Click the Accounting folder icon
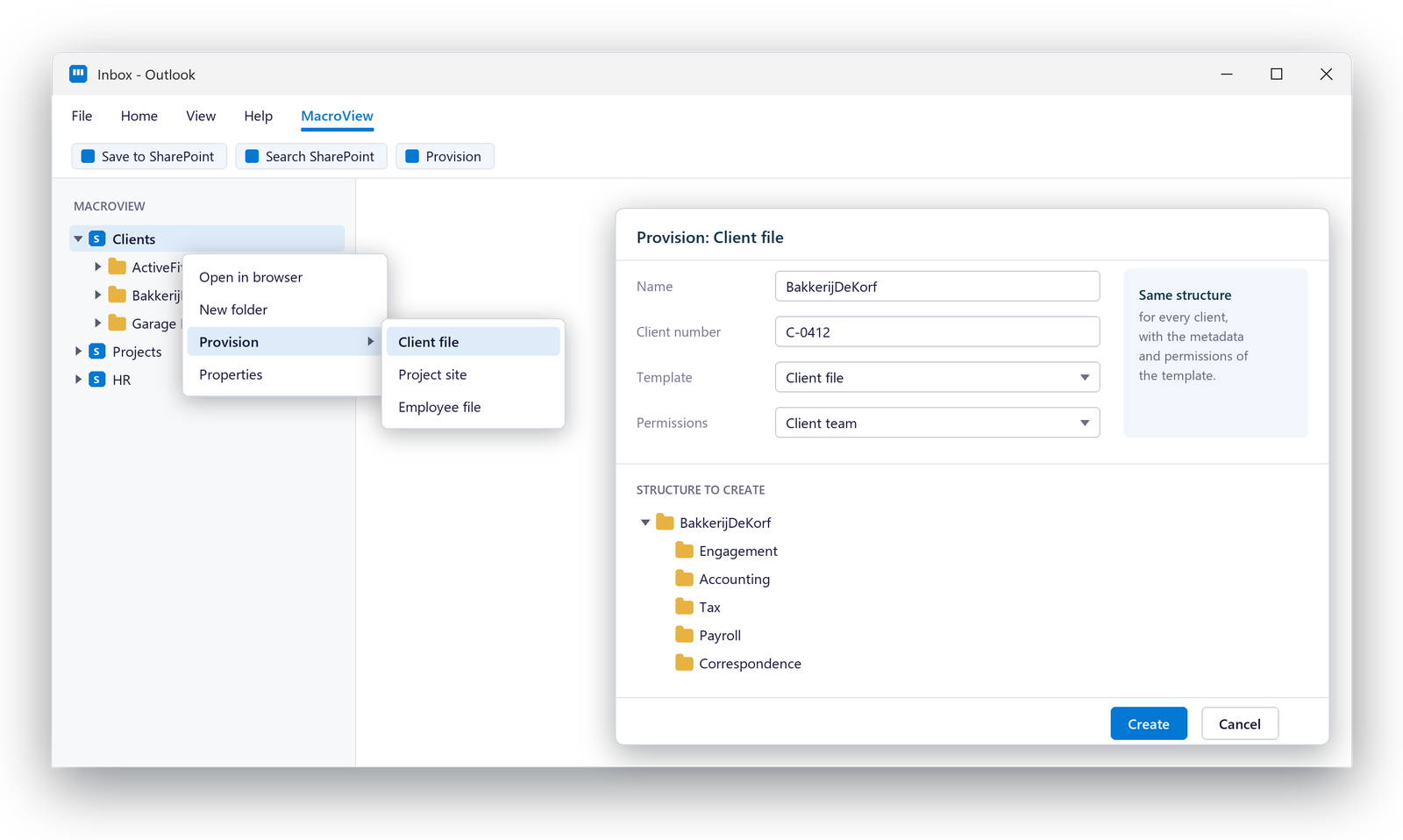The height and width of the screenshot is (840, 1403). click(x=684, y=578)
